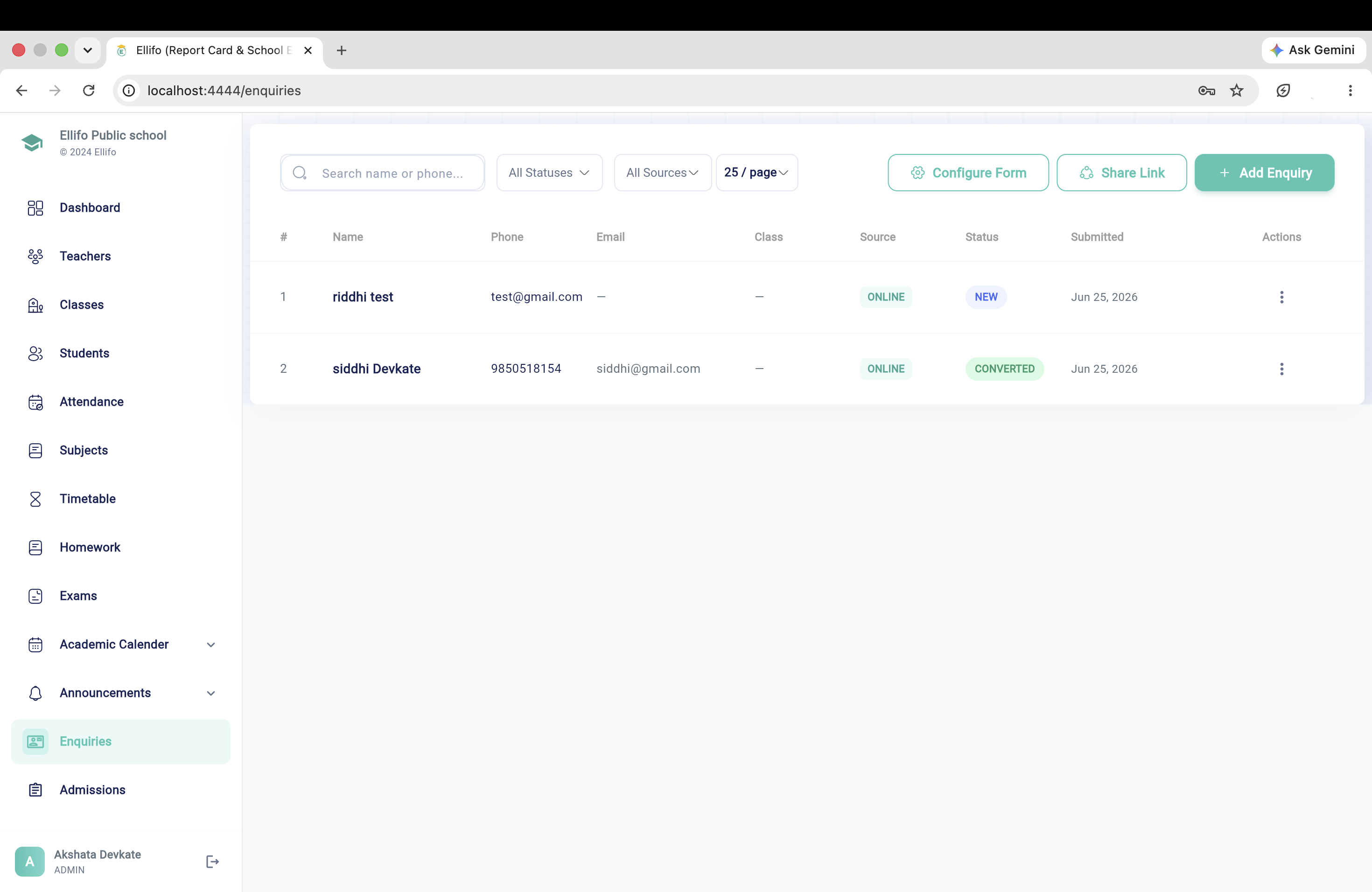
Task: Open the All Statuses filter dropdown
Action: pyautogui.click(x=549, y=173)
